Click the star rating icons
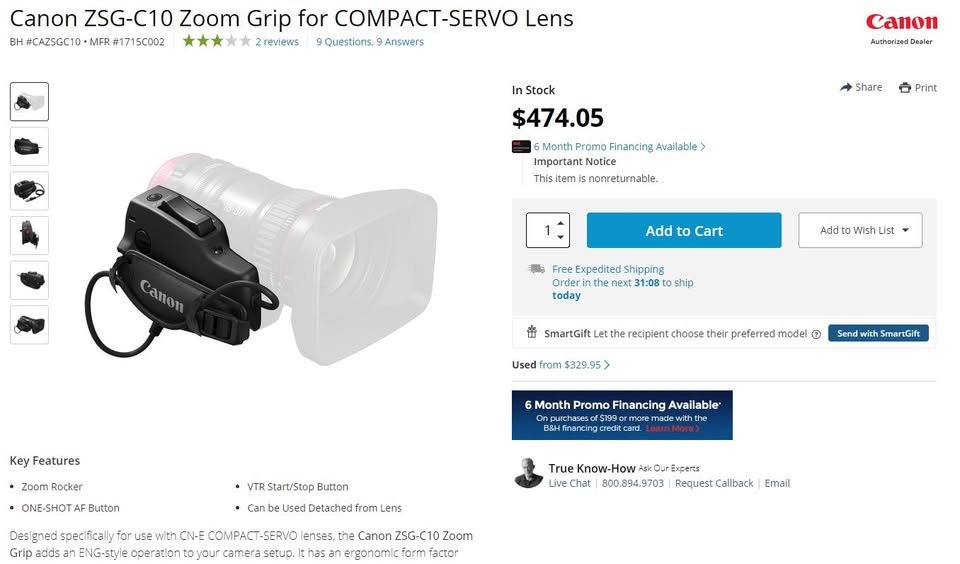Image resolution: width=960 pixels, height=564 pixels. (216, 42)
